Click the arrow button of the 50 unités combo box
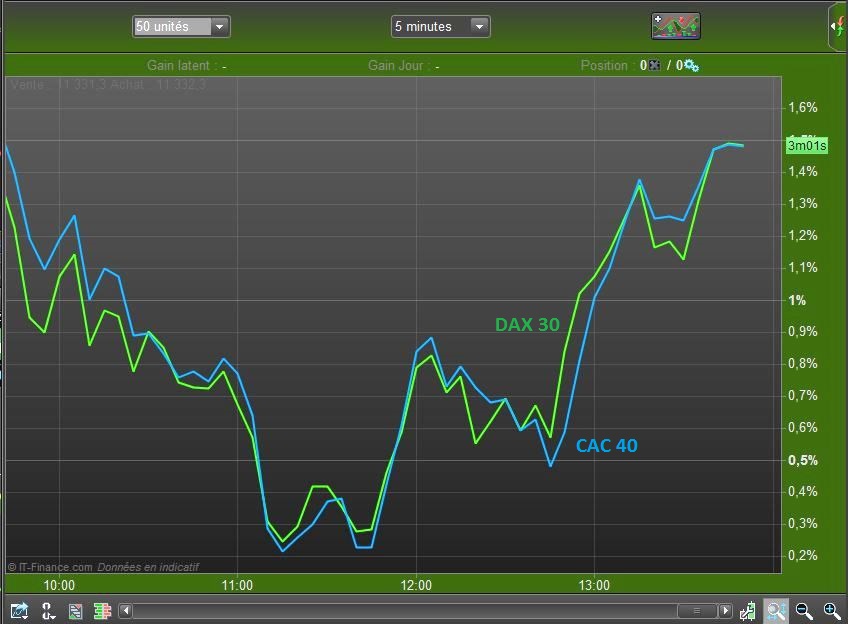 click(x=220, y=26)
